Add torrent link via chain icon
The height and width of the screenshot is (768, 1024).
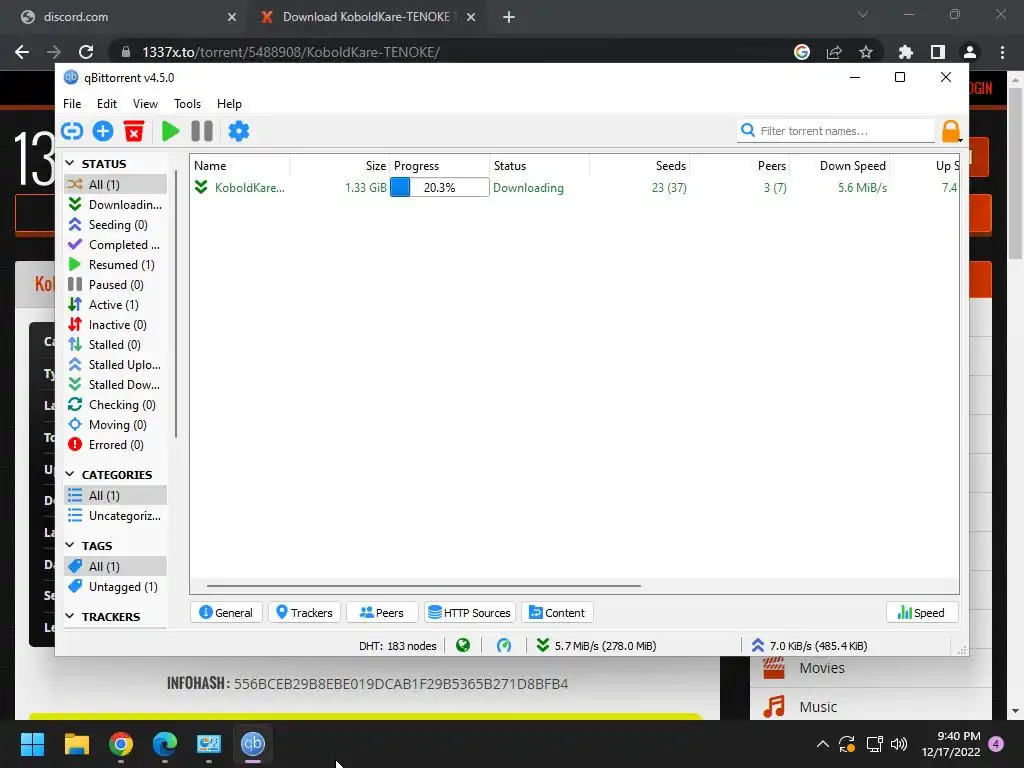tap(72, 131)
